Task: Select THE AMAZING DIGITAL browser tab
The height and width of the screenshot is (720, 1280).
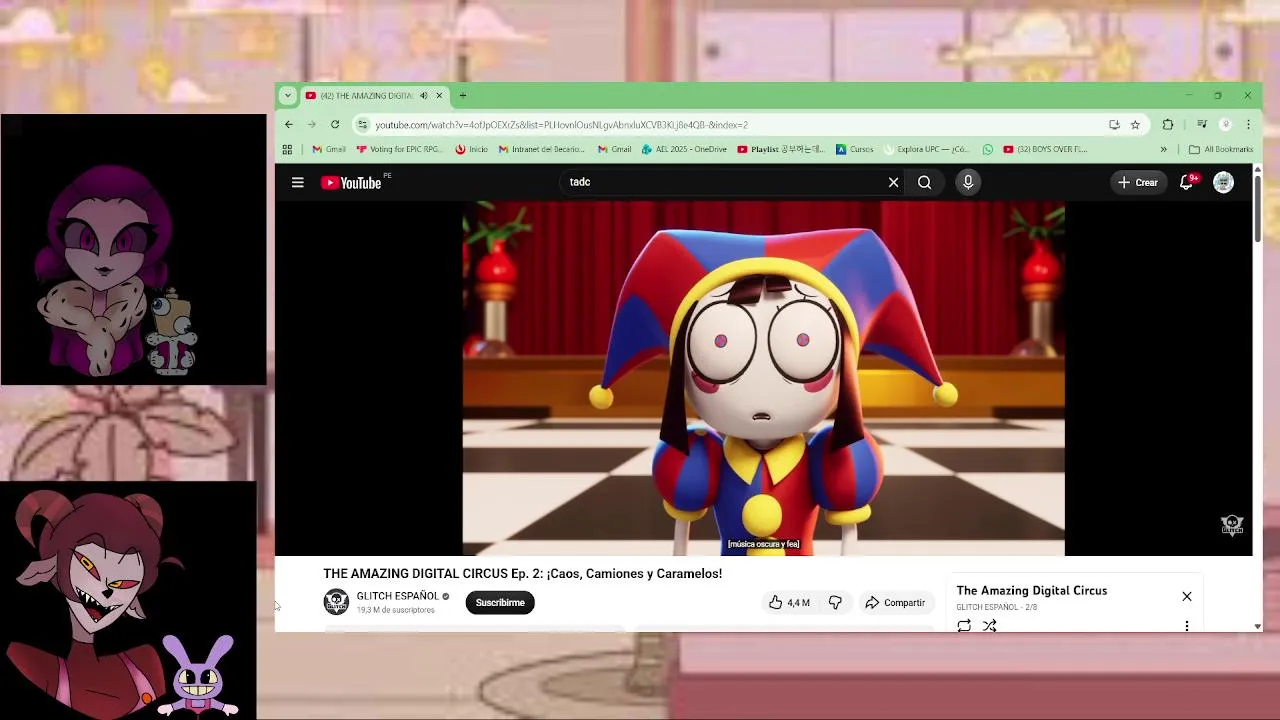Action: click(x=366, y=96)
